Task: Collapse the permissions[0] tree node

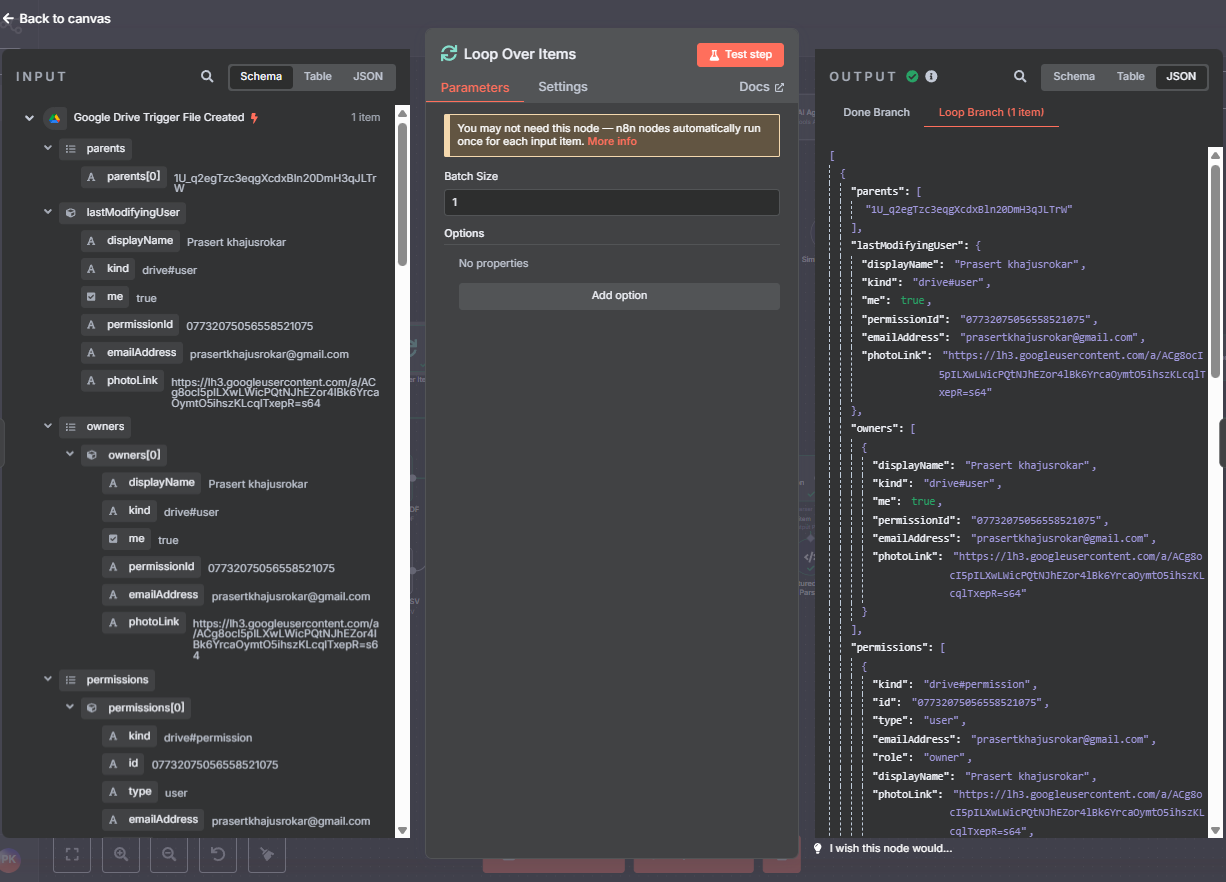Action: (70, 708)
